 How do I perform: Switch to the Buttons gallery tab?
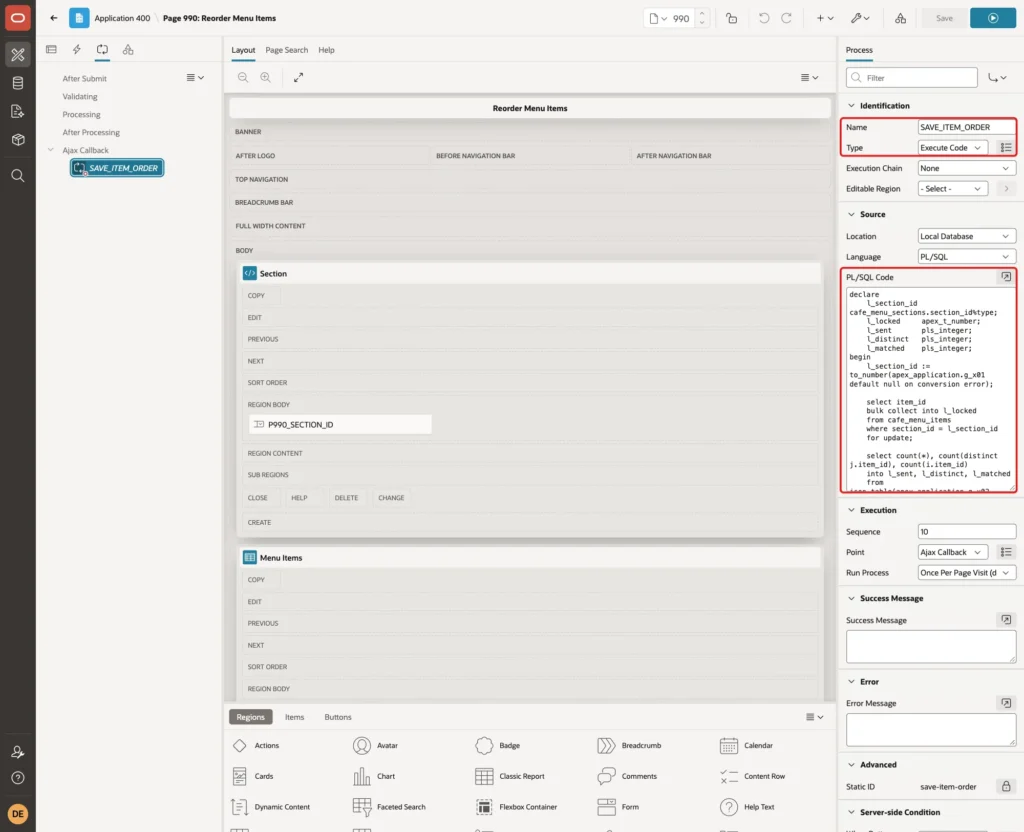point(338,717)
